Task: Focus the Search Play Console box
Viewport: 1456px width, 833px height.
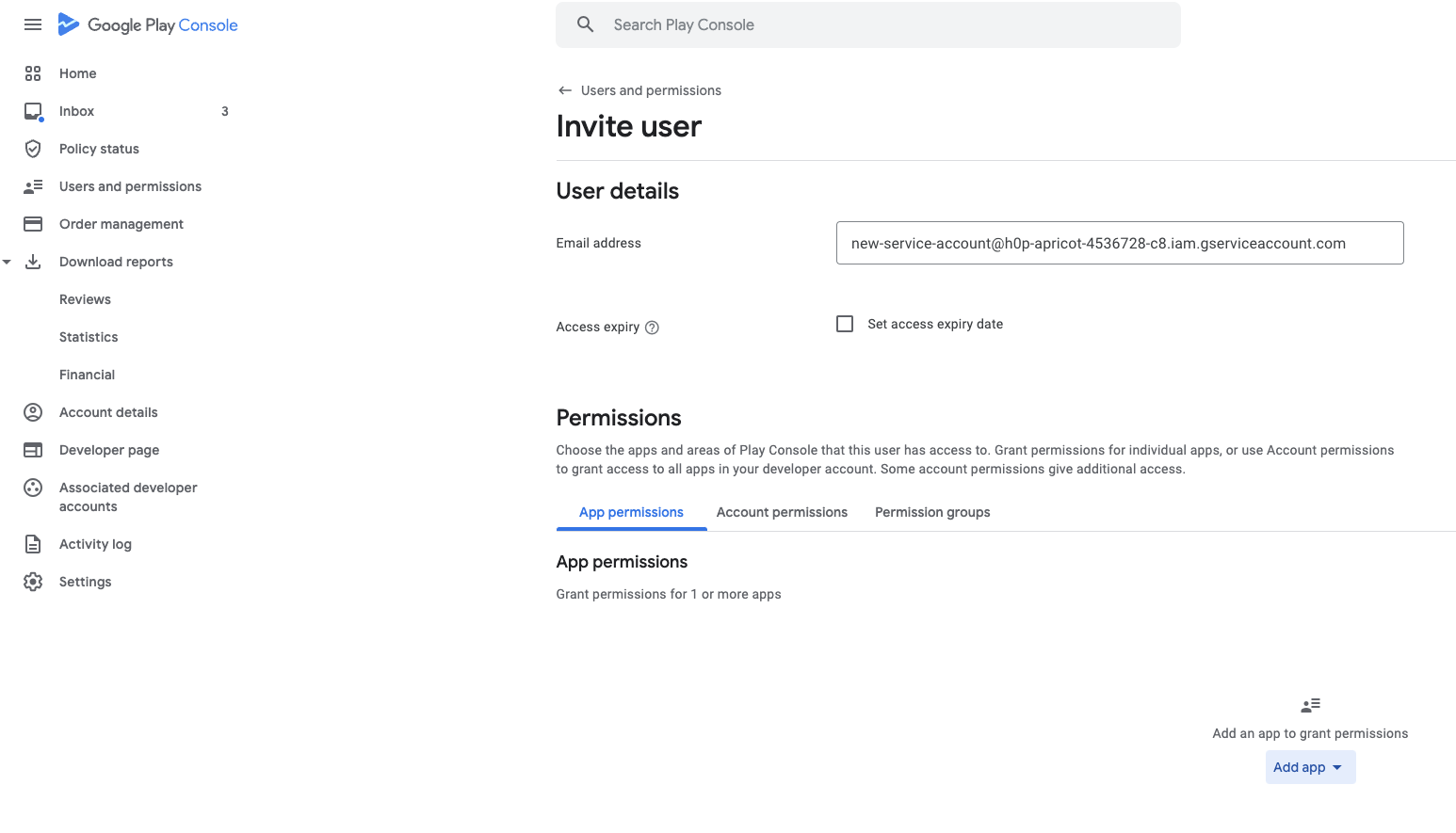Action: pyautogui.click(x=867, y=25)
